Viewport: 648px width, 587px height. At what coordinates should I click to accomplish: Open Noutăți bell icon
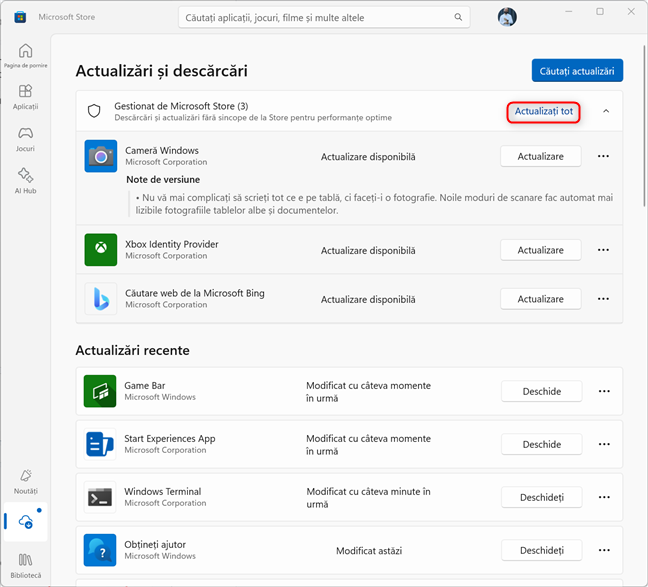click(25, 480)
